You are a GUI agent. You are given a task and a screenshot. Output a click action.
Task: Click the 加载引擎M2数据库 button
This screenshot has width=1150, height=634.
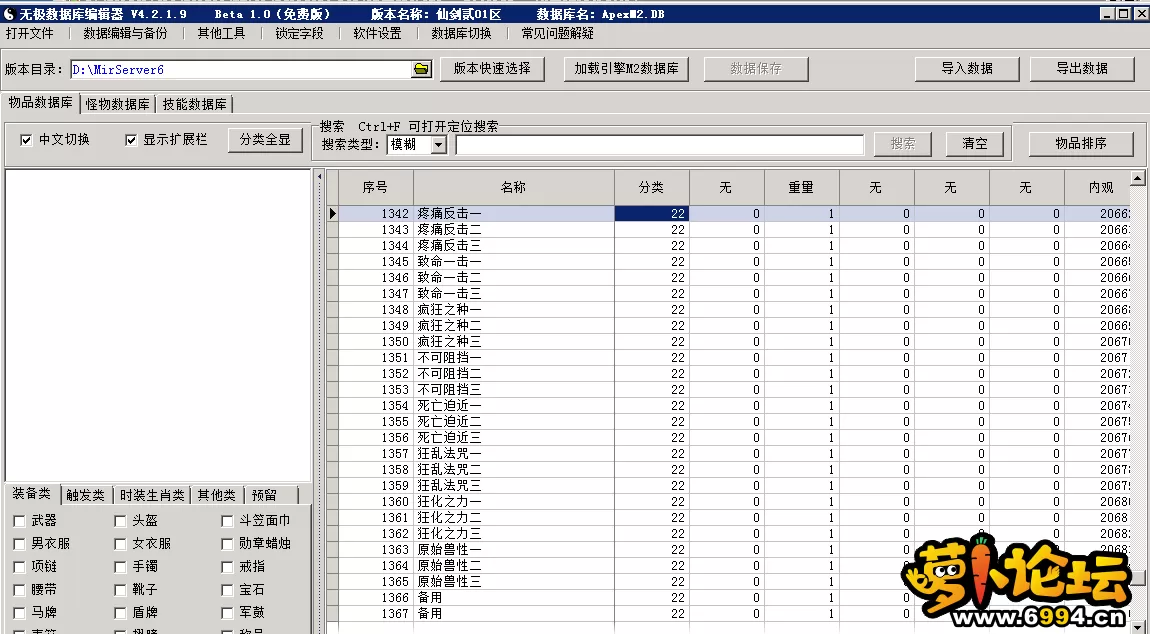(626, 68)
